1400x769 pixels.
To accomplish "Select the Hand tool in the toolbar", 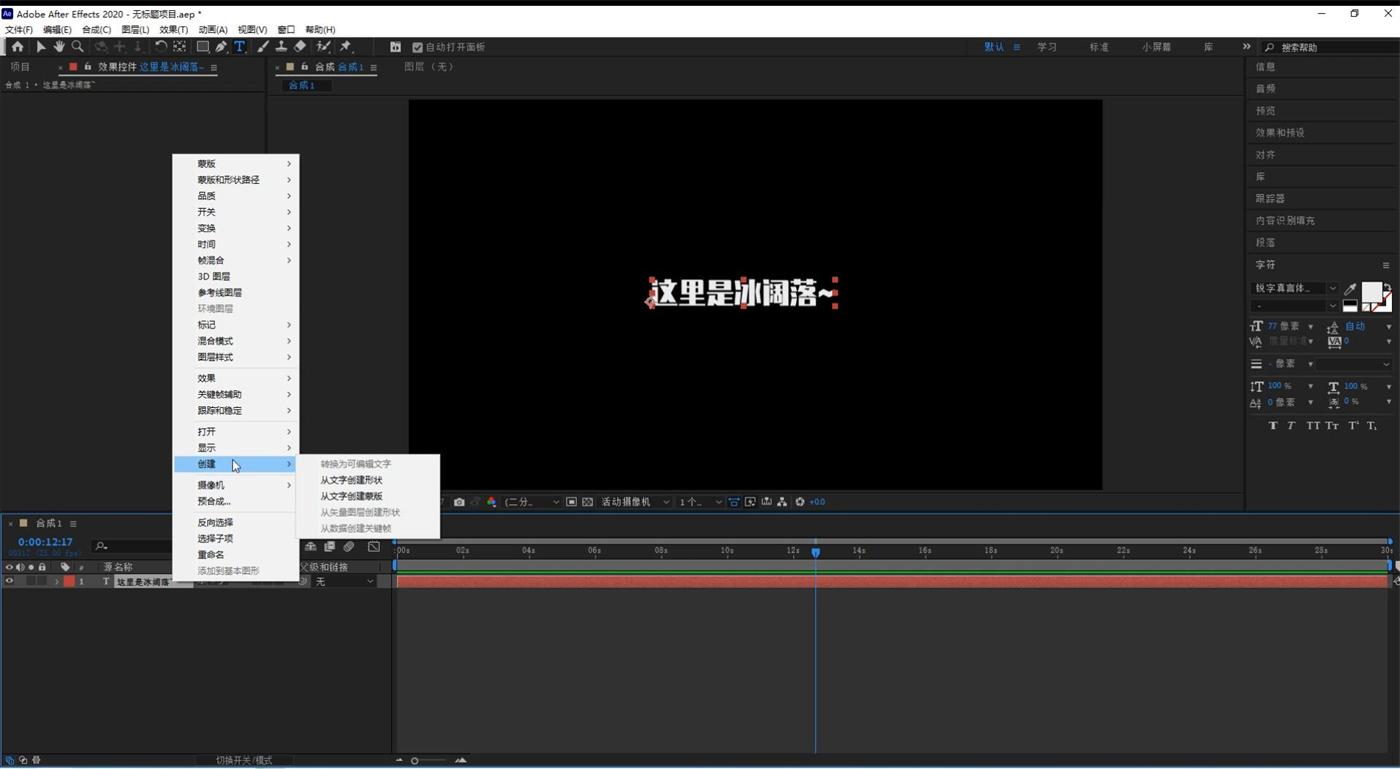I will pos(60,47).
